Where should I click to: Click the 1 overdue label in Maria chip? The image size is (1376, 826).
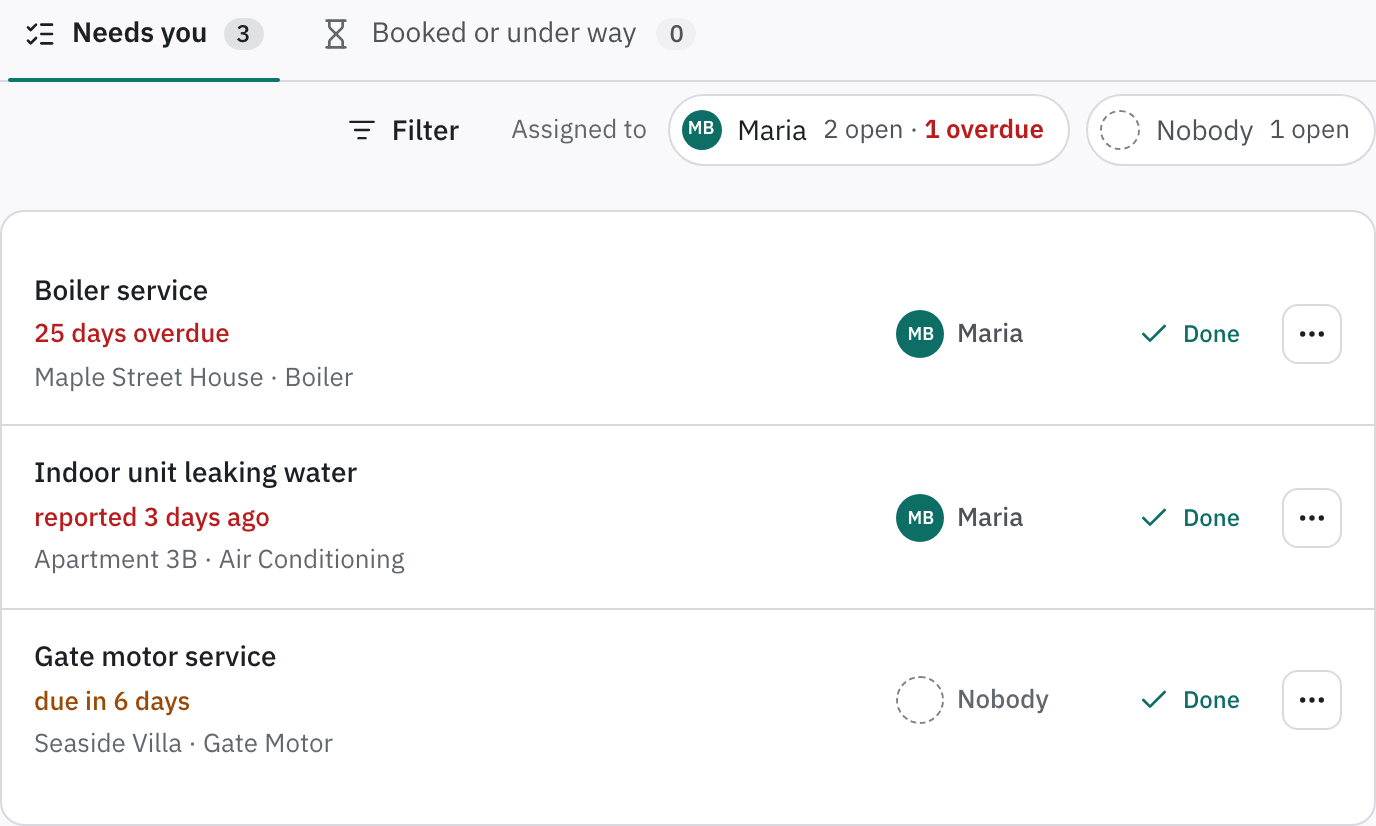984,130
